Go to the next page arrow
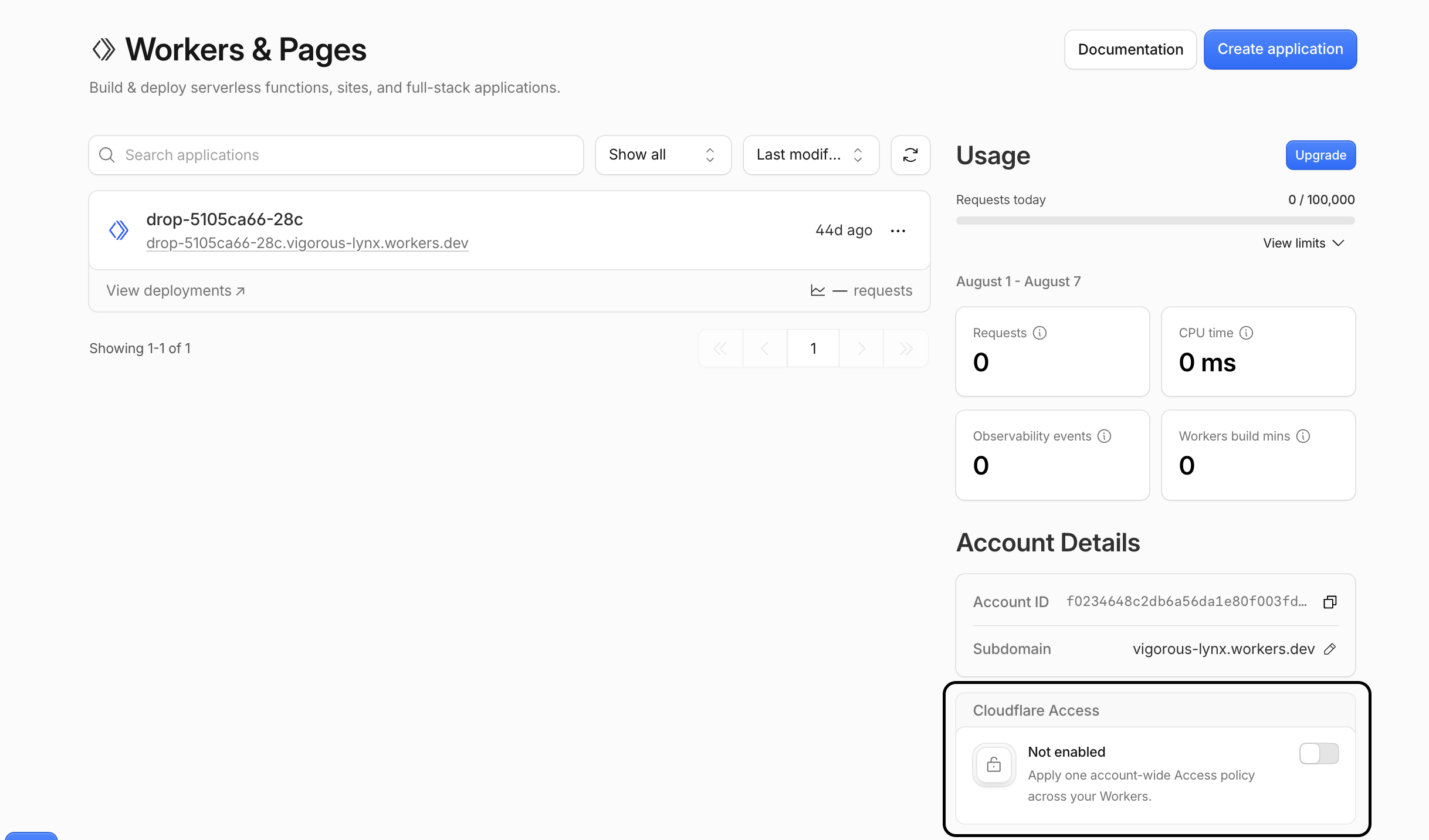The width and height of the screenshot is (1429, 840). 861,348
